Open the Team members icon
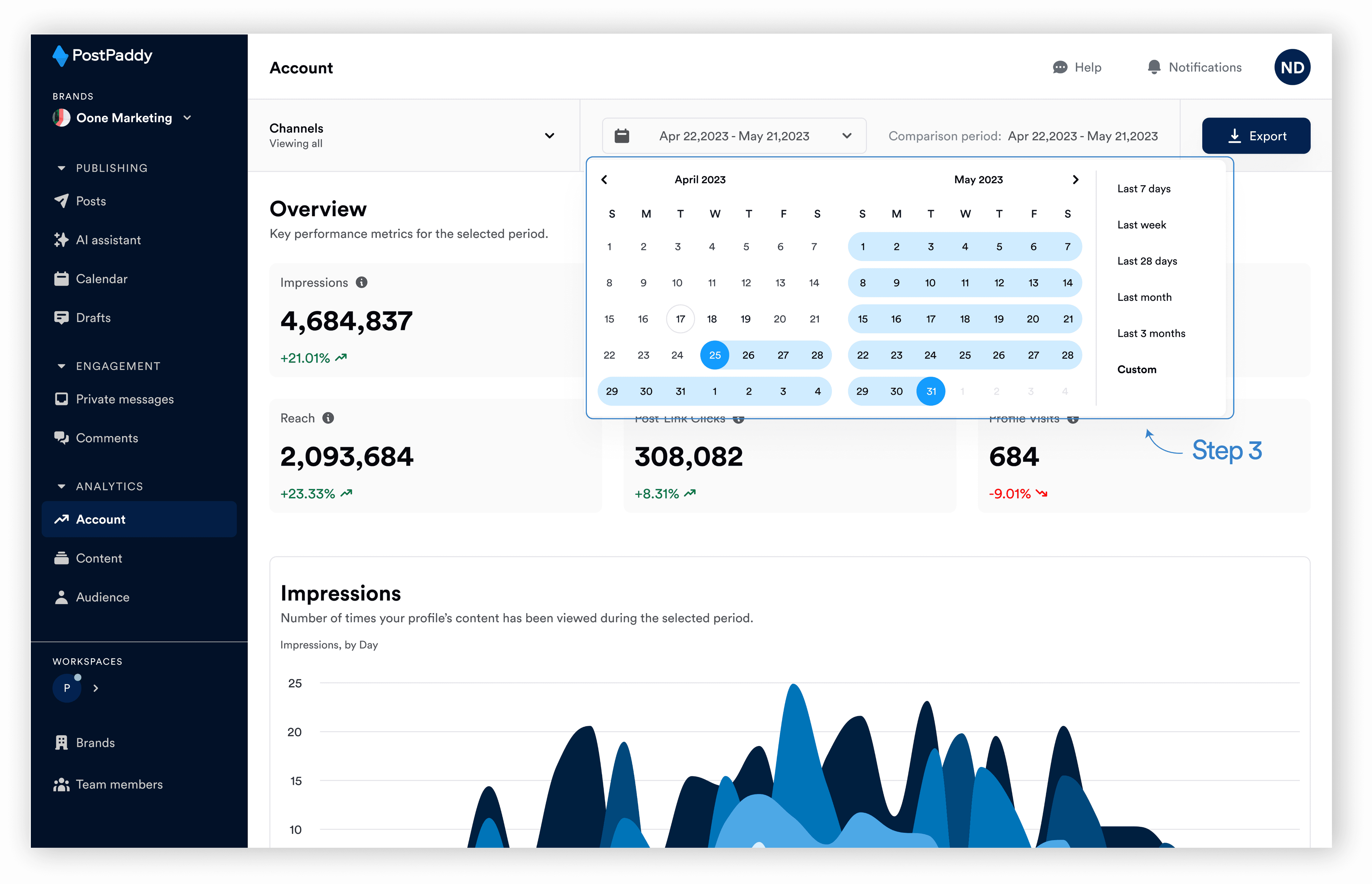The image size is (1372, 884). [61, 784]
